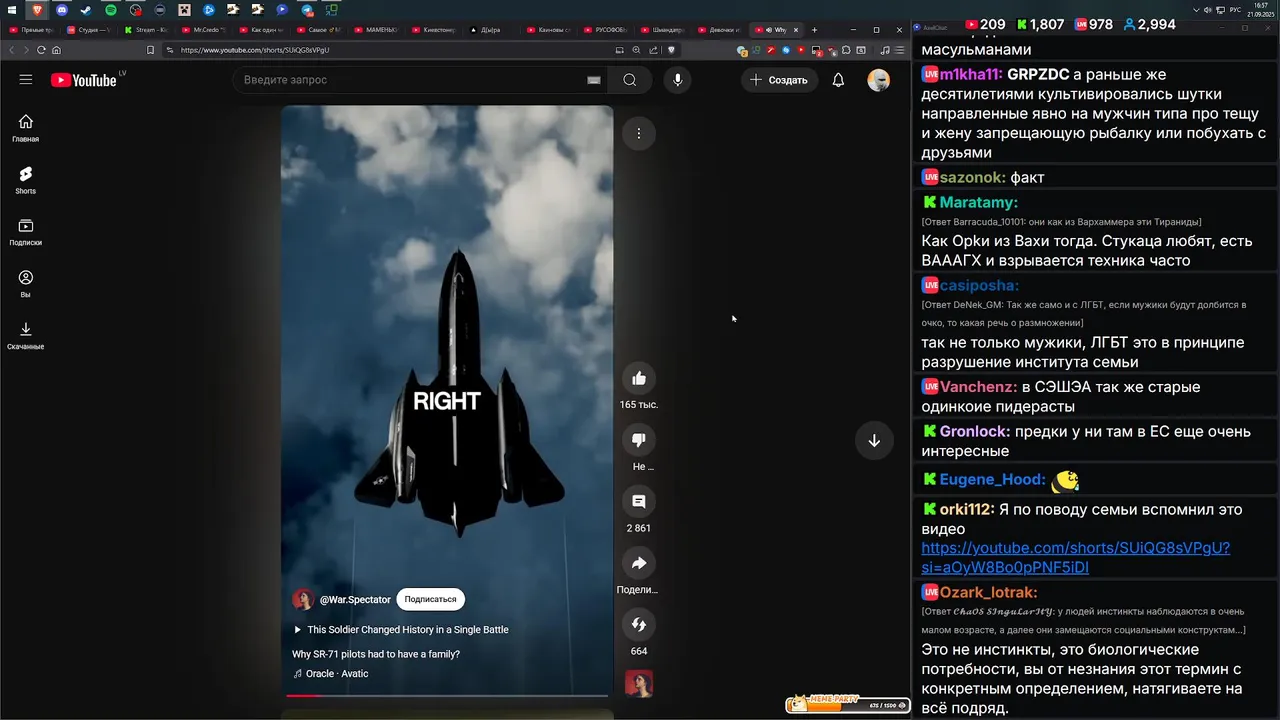
Task: Share the Short with the arrow icon
Action: click(x=639, y=563)
